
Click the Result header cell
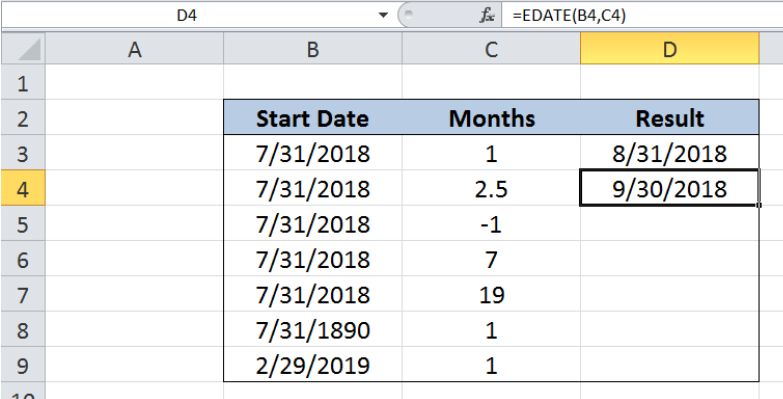[670, 118]
